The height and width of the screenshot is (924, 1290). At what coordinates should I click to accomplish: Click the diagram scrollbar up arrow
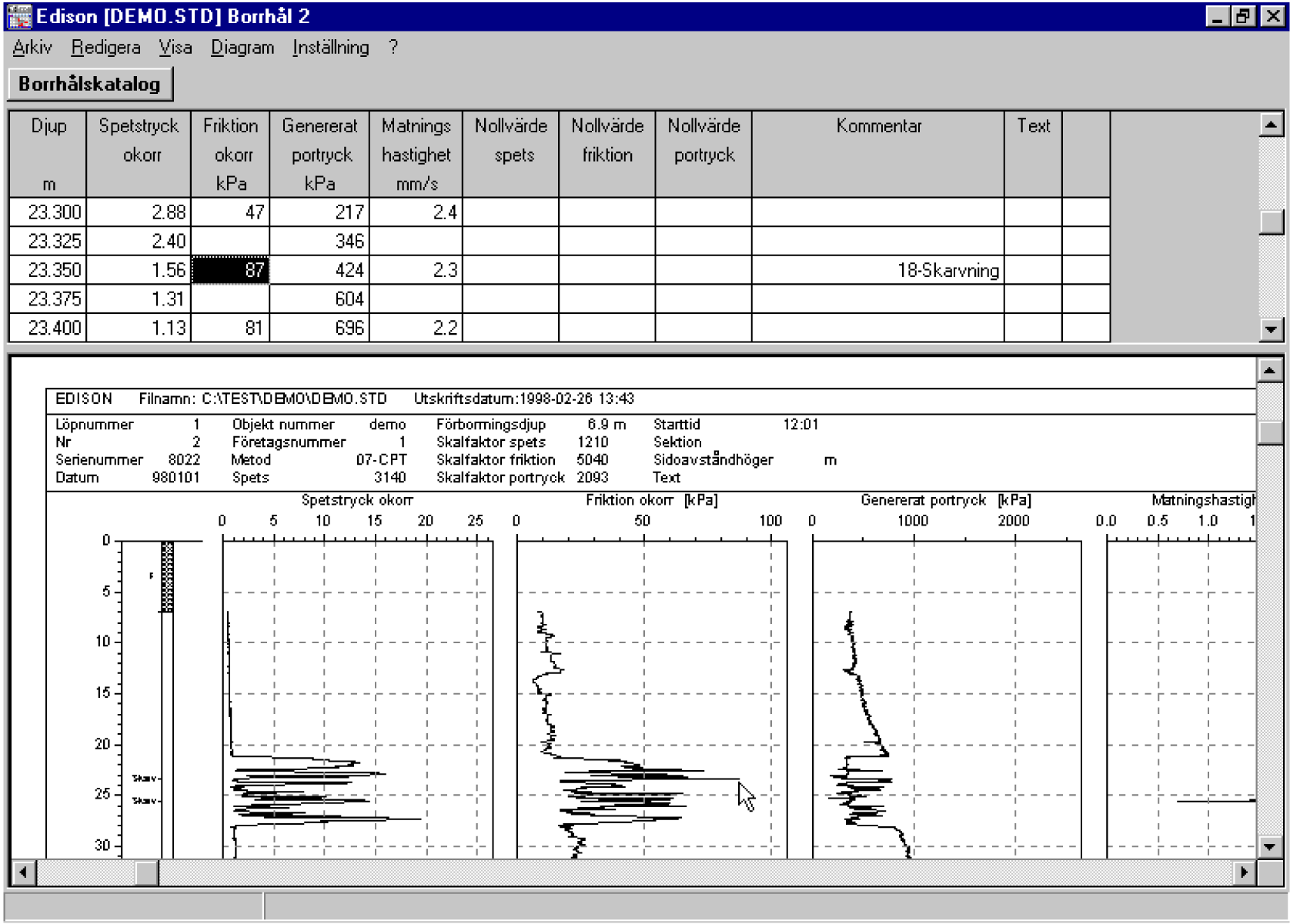tap(1269, 371)
